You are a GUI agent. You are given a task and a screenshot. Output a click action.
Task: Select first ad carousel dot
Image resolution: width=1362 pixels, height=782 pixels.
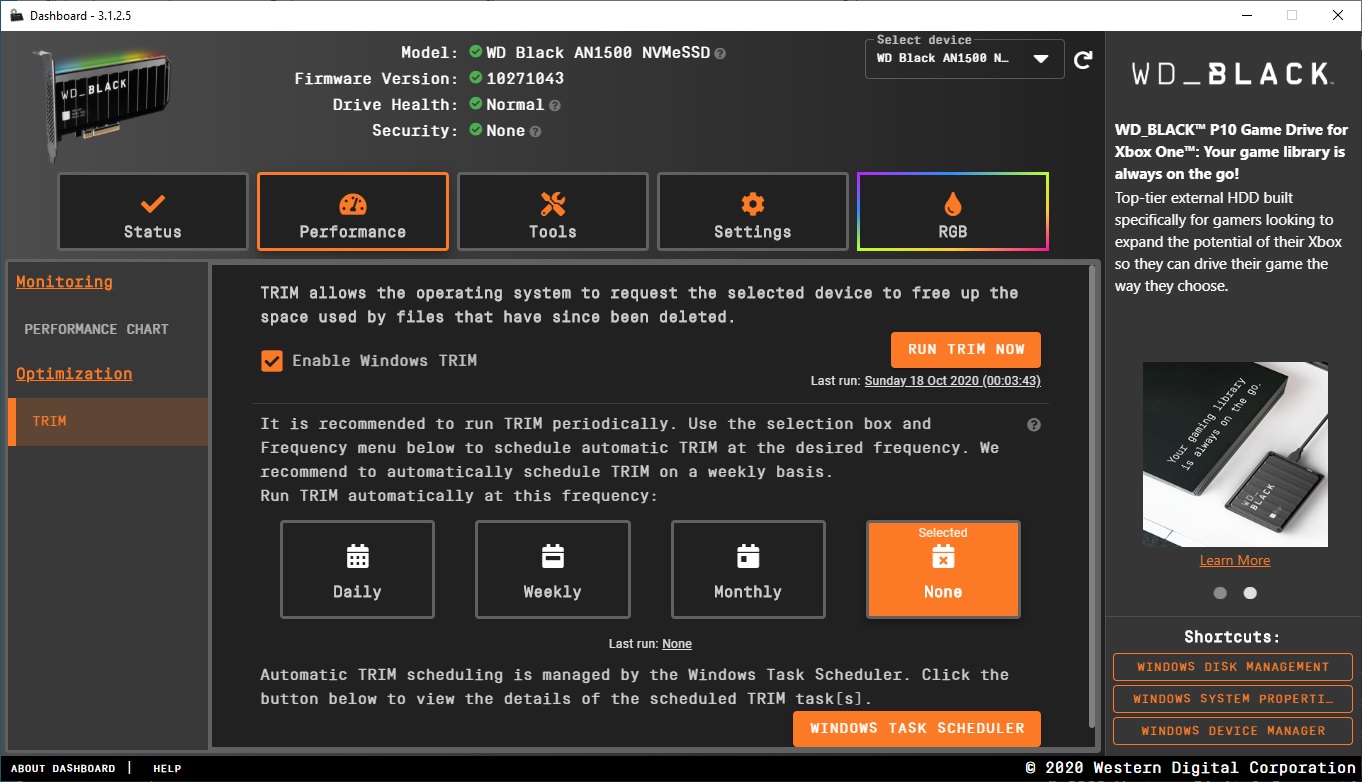[x=1220, y=593]
